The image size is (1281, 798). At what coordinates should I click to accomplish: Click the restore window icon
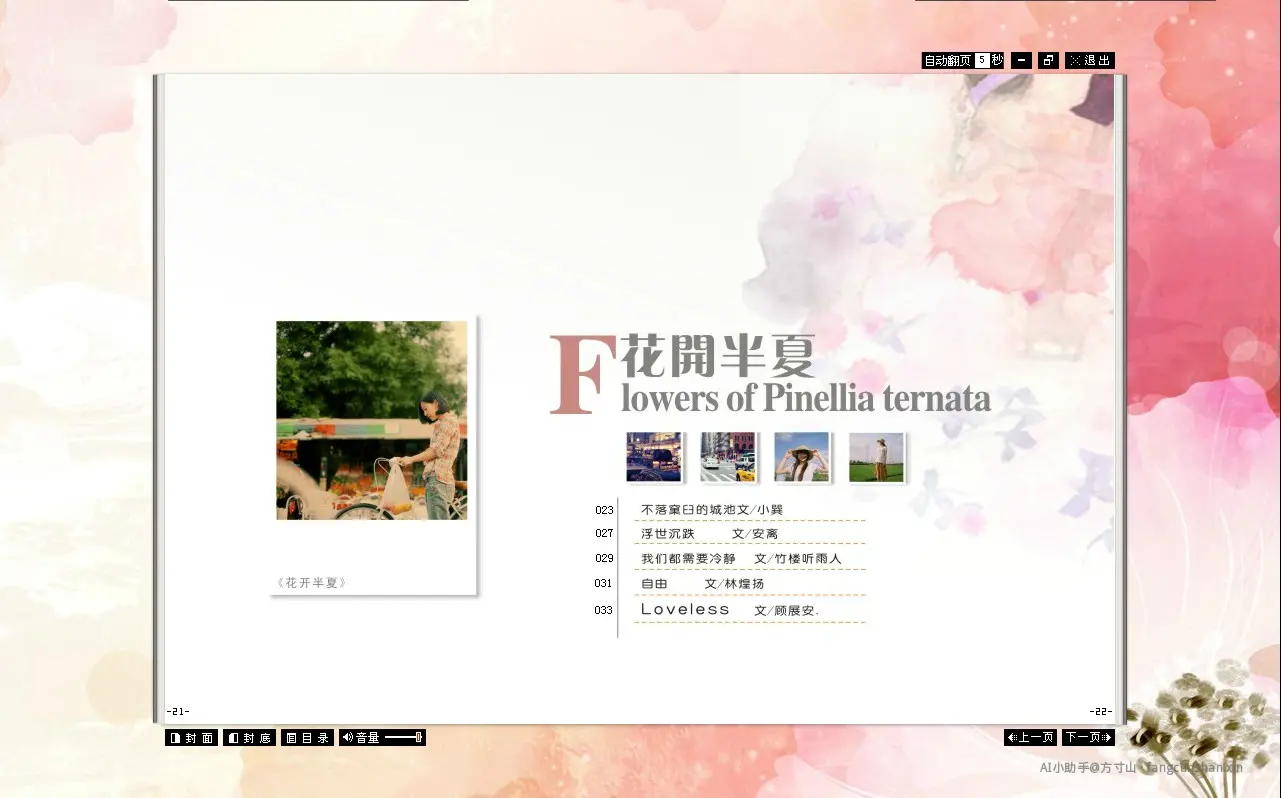(1048, 60)
